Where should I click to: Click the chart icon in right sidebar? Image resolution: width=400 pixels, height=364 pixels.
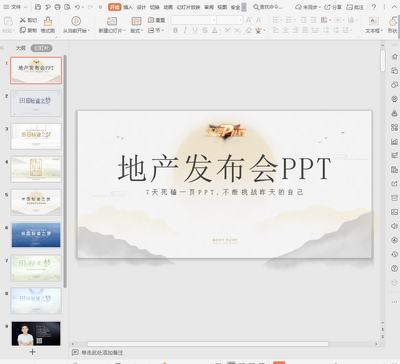395,142
